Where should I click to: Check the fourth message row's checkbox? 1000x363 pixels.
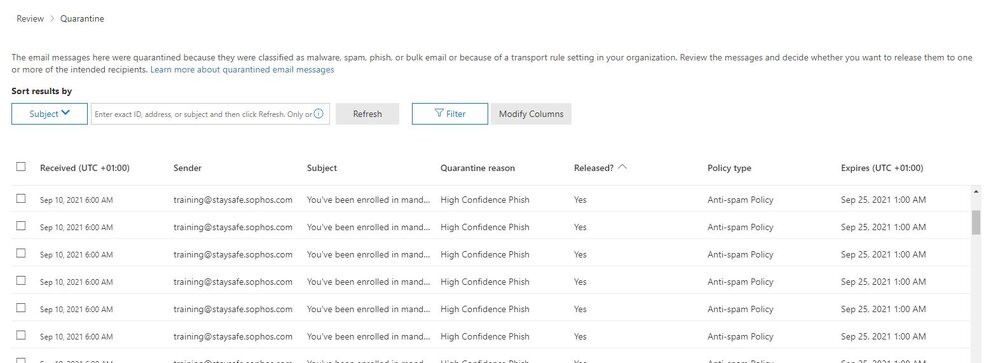click(x=21, y=281)
